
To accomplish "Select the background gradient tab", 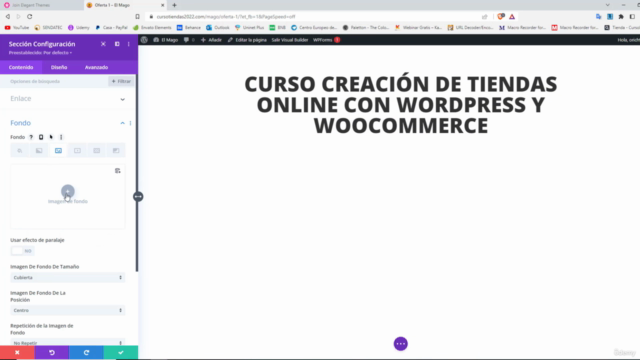I will coord(39,151).
